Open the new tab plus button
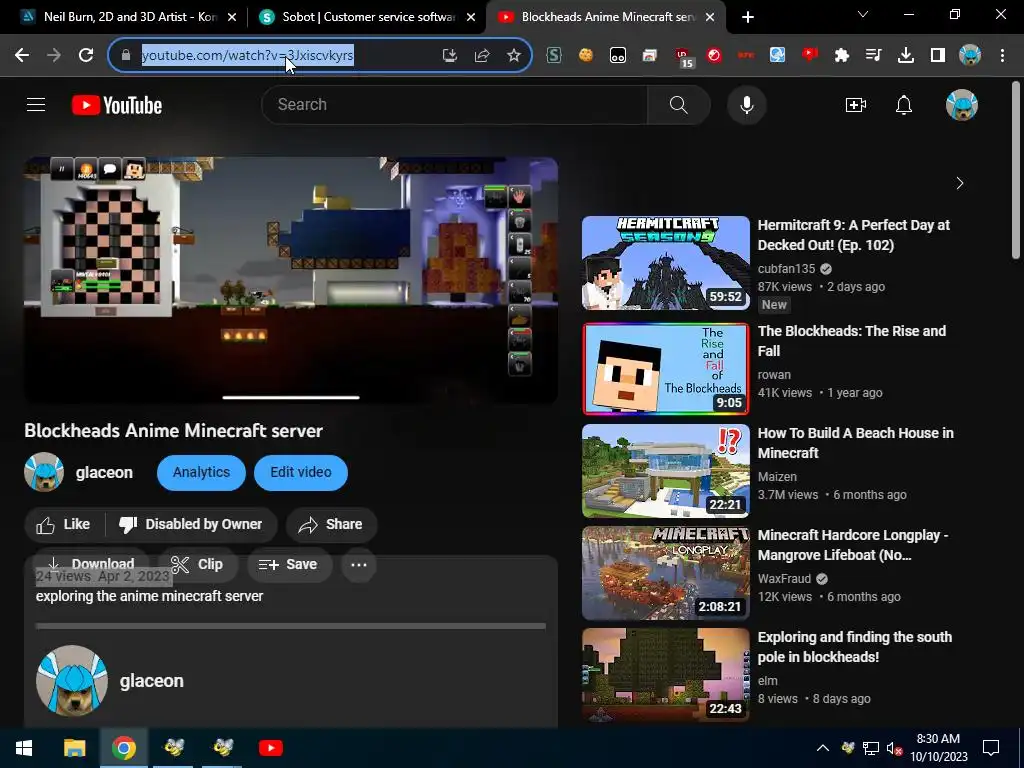The image size is (1024, 768). coord(748,17)
